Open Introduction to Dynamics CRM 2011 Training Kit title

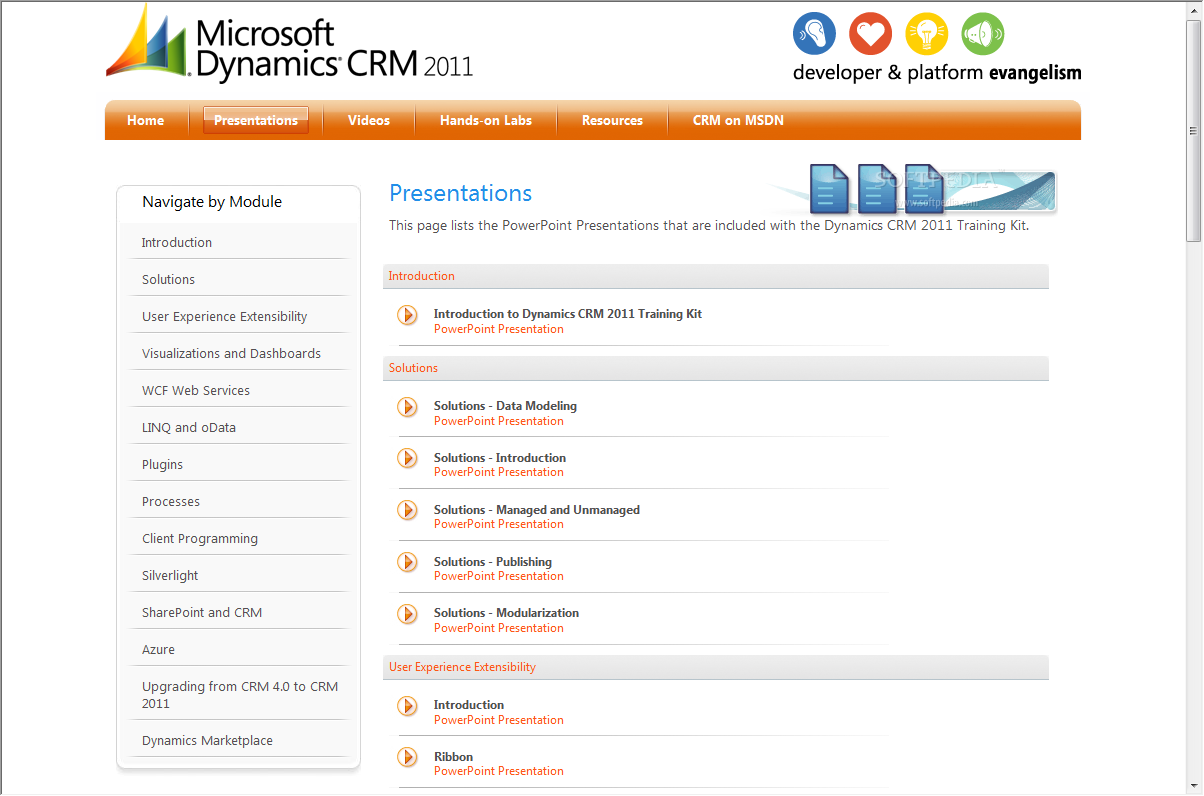tap(568, 314)
